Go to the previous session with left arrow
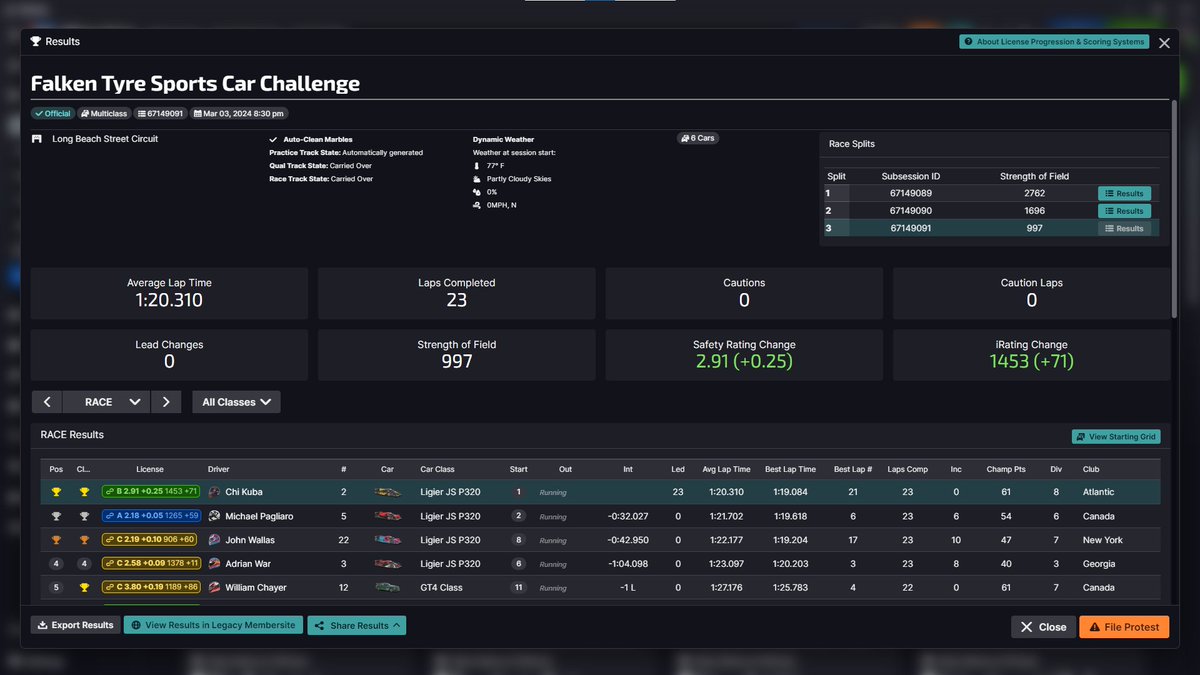Viewport: 1200px width, 675px height. pyautogui.click(x=47, y=402)
